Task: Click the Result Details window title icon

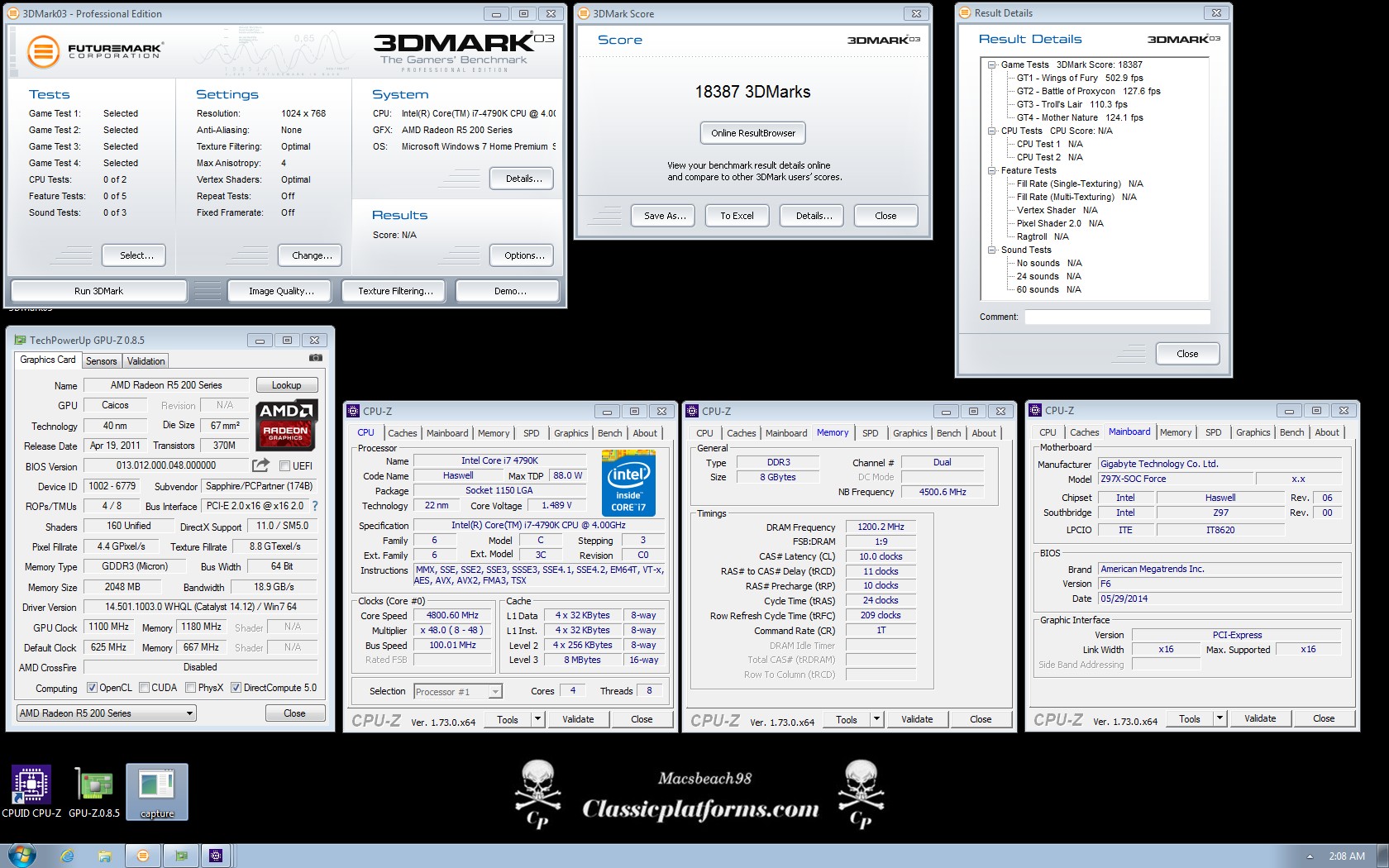Action: [x=965, y=12]
